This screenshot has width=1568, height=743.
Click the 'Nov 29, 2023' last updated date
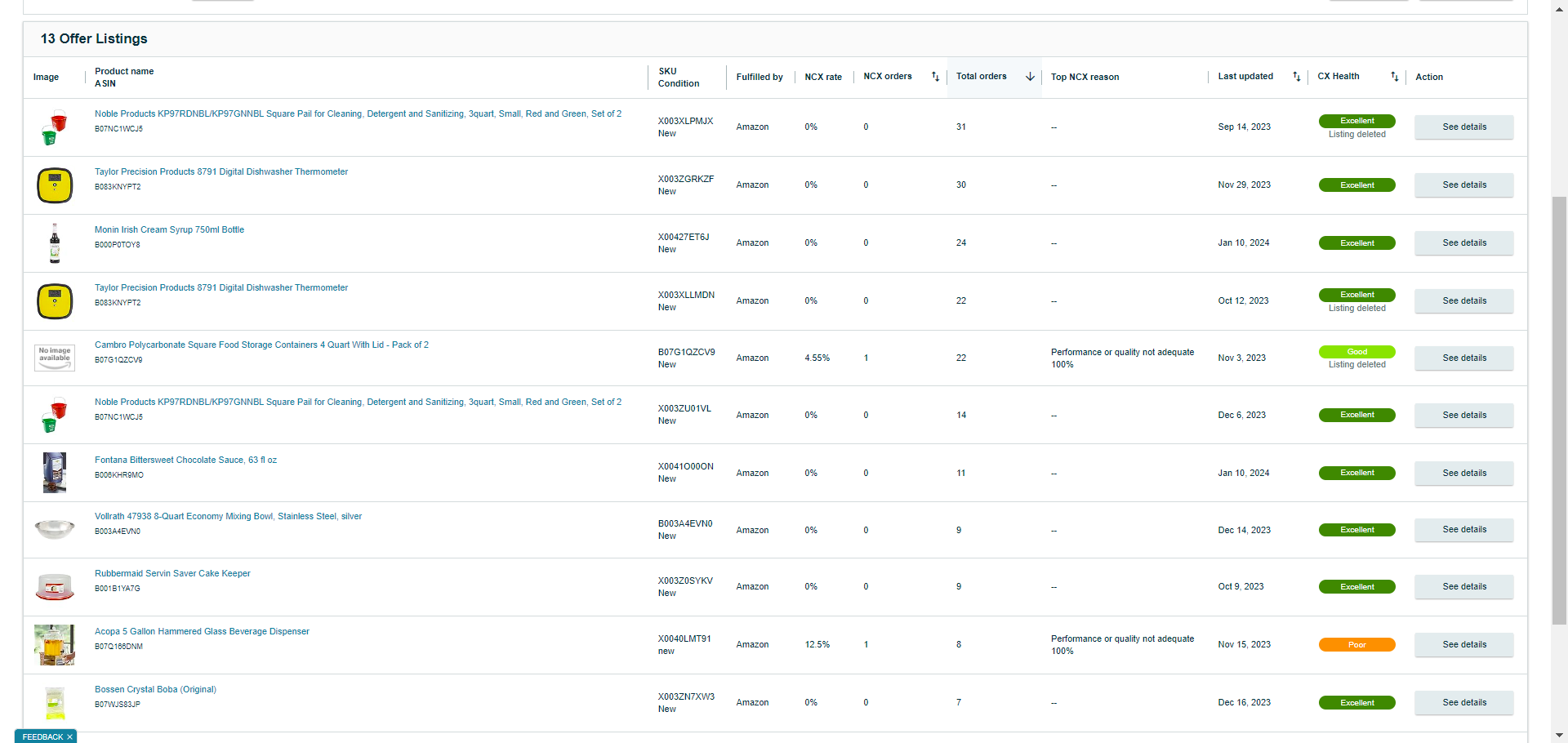(x=1244, y=185)
